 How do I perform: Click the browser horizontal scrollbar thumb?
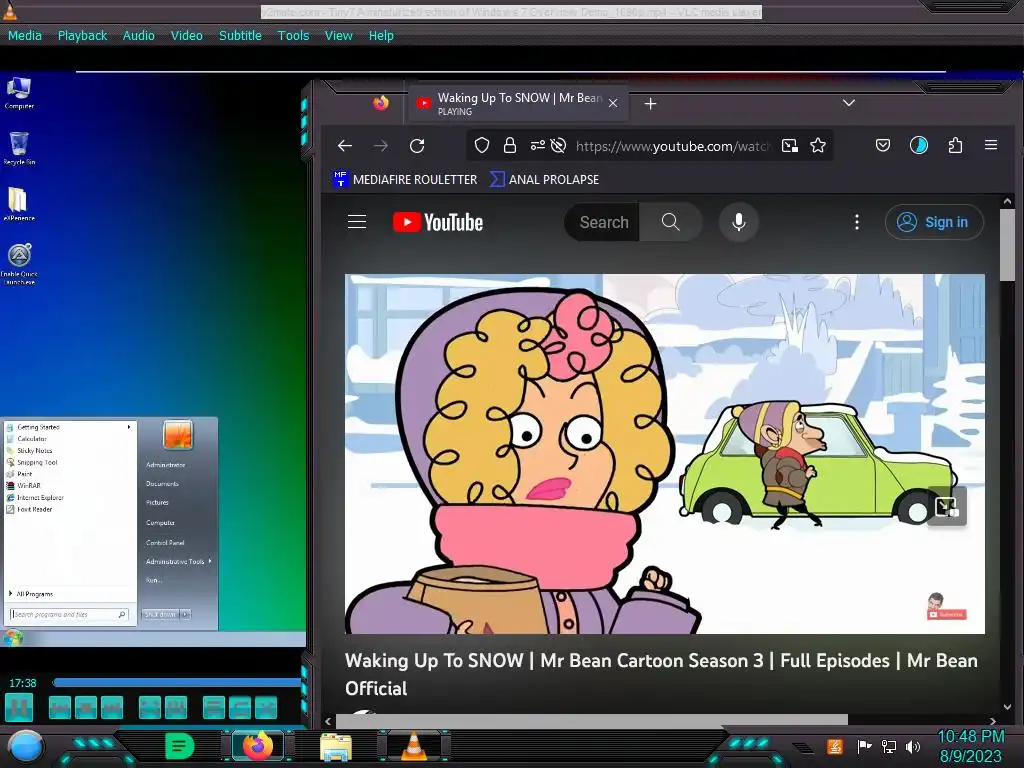[592, 720]
